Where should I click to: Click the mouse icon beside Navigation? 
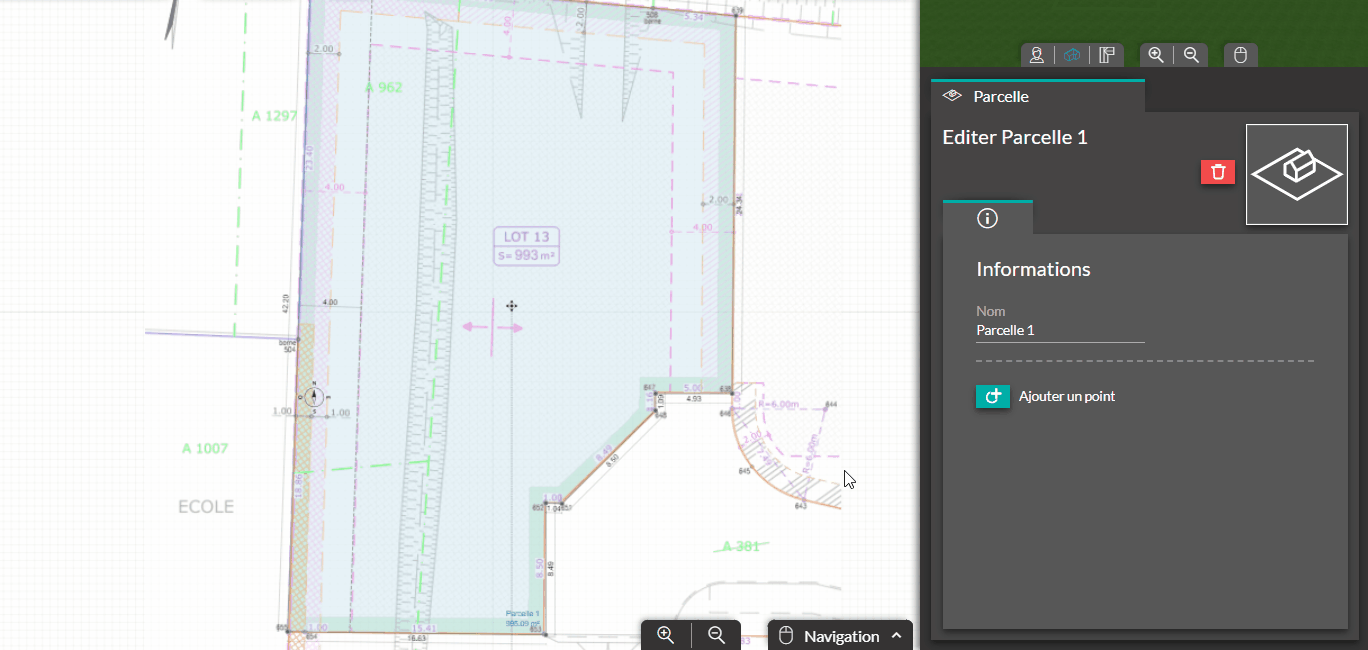786,636
